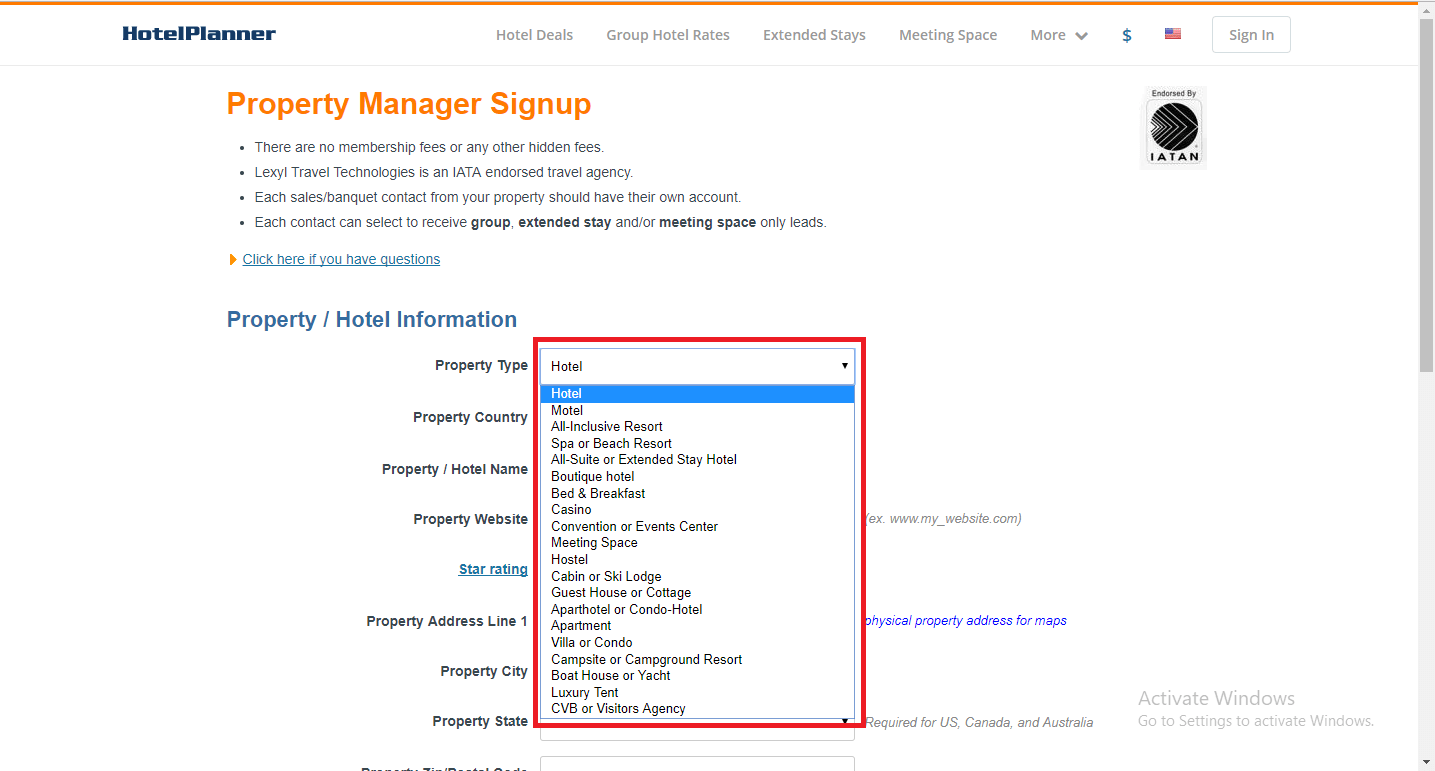Click the 'Click here if you have questions' link

[341, 259]
